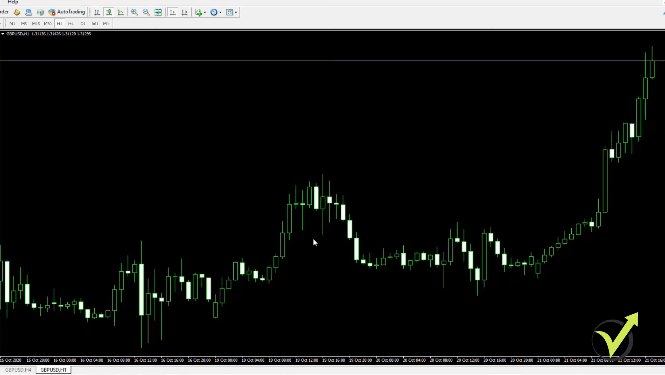665x375 pixels.
Task: Select the M1 timeframe
Action: (x=12, y=23)
